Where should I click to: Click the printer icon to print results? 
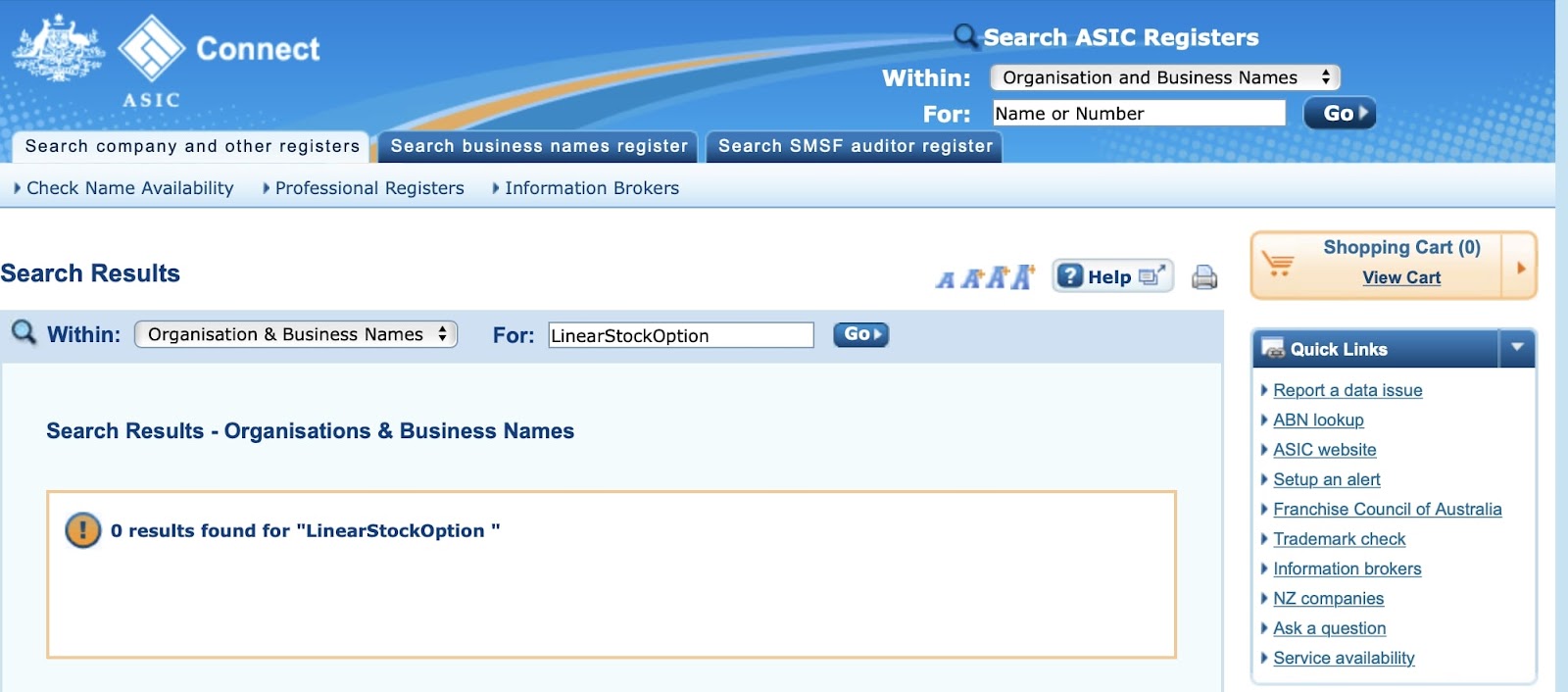click(x=1204, y=277)
